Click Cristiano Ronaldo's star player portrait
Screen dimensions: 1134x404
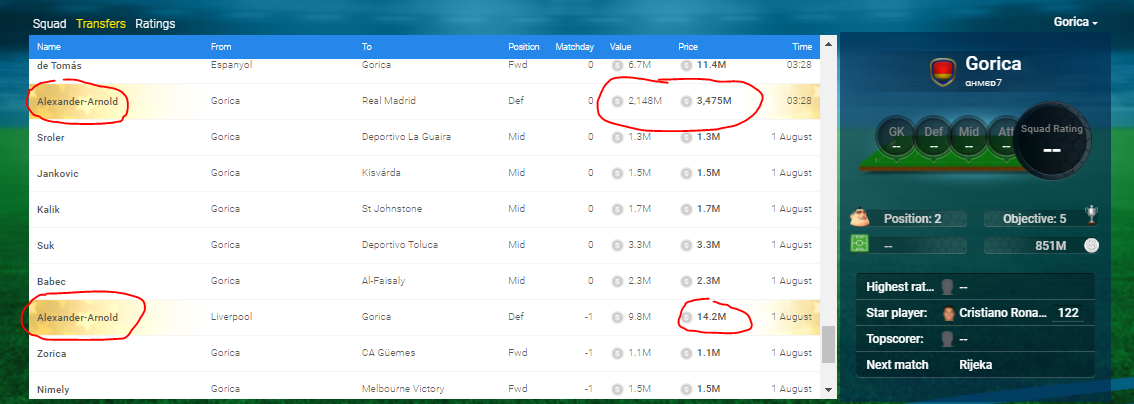[x=949, y=314]
